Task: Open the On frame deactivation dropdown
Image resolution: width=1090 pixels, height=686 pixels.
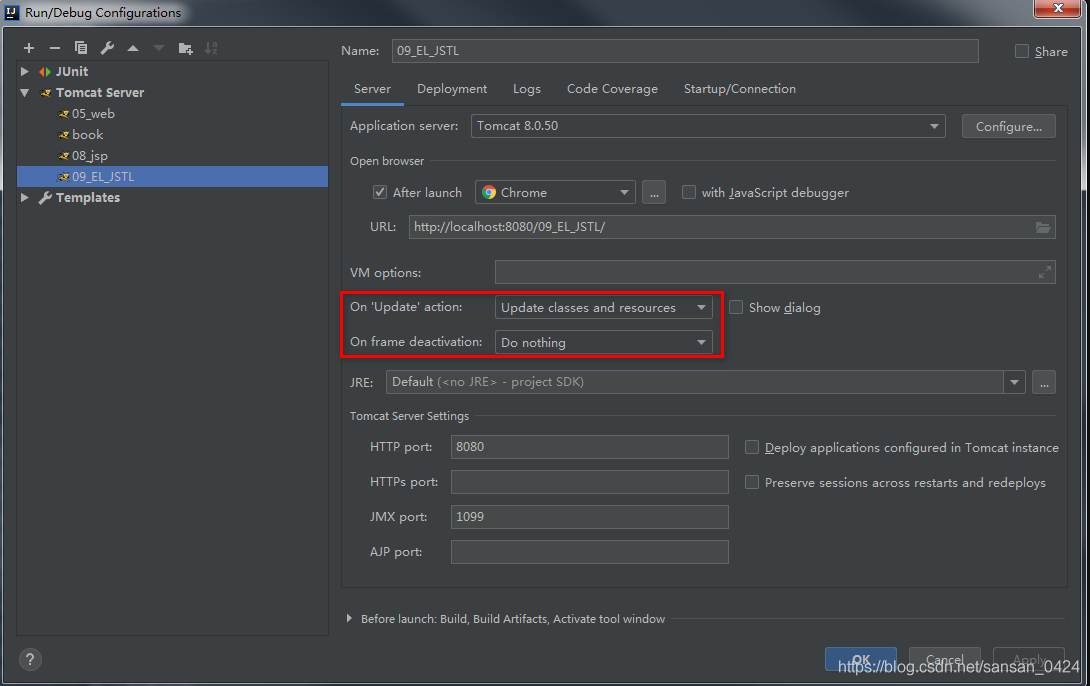Action: [x=603, y=342]
